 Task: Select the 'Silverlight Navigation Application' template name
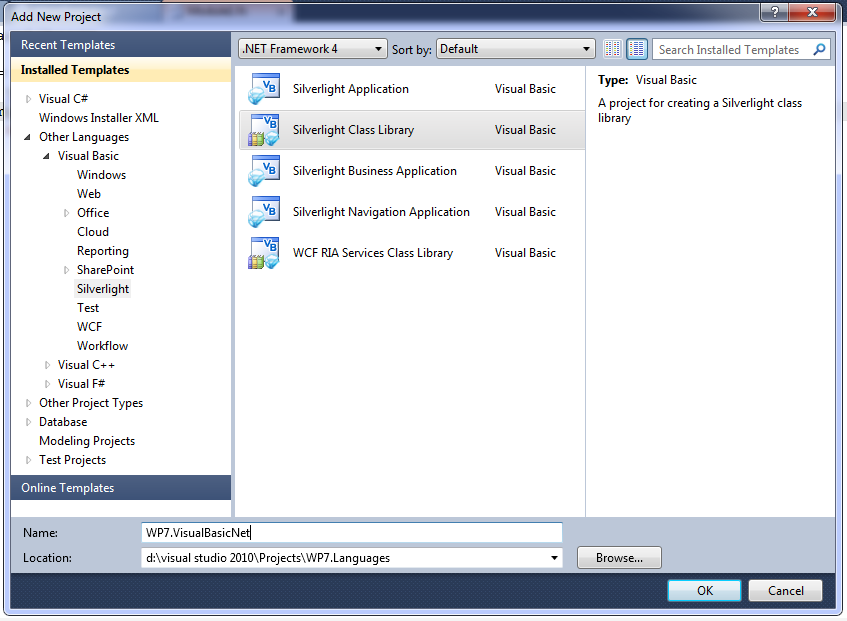pyautogui.click(x=381, y=212)
